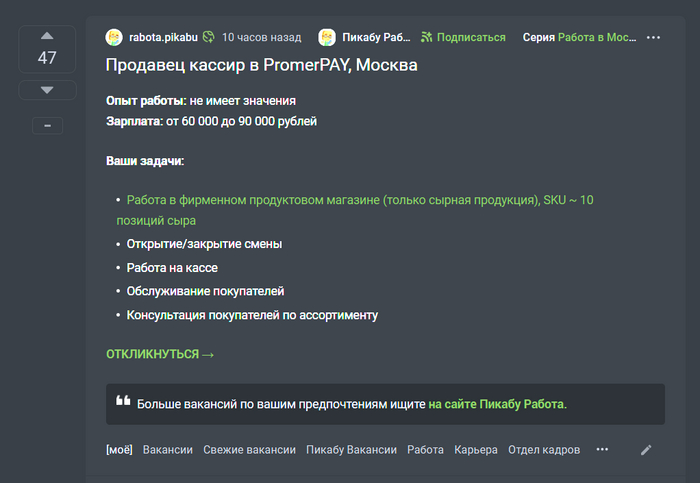Select the Отдел кадров tag
700x483 pixels.
pos(544,450)
